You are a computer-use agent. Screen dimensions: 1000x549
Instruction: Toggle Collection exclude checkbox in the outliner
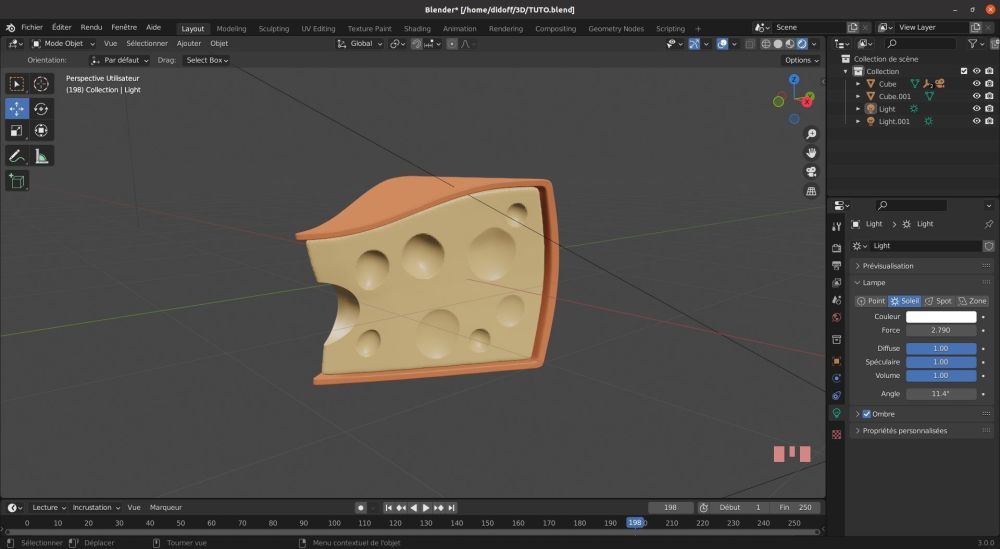(x=964, y=71)
